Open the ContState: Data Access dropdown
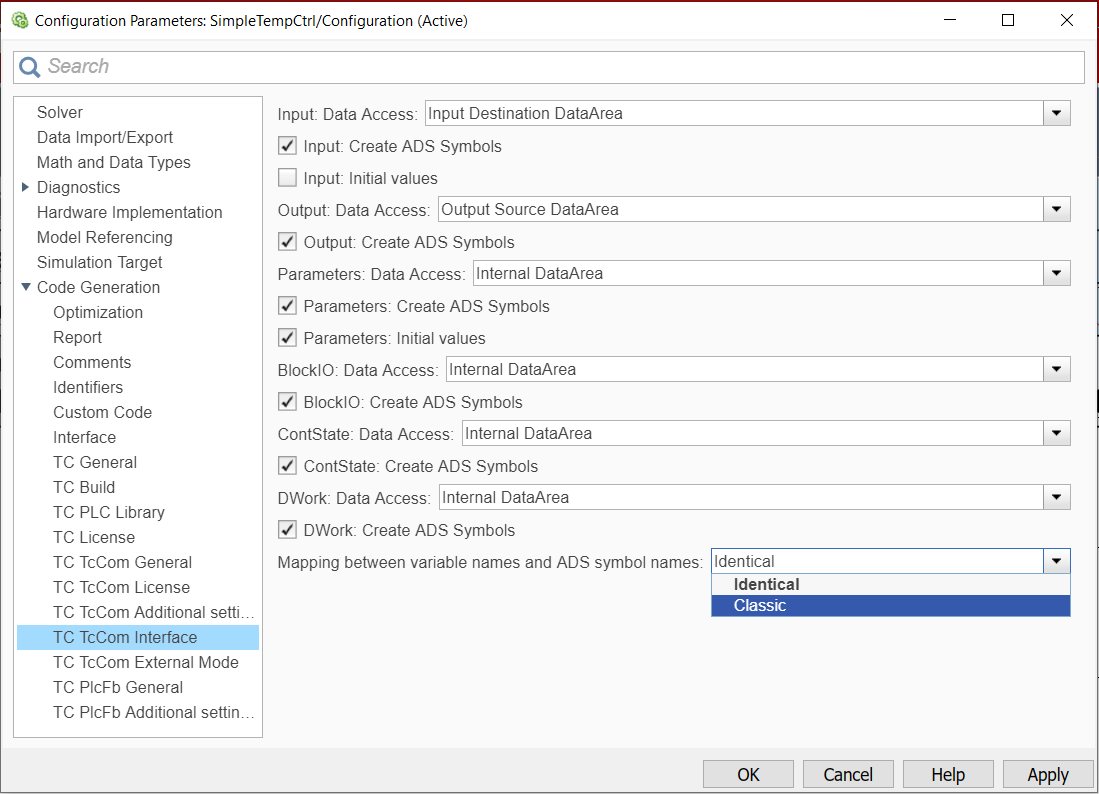Screen dimensions: 1099x794 [1056, 434]
